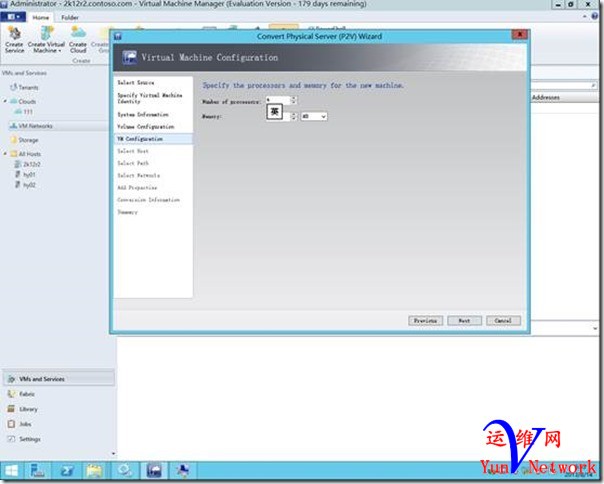
Task: Open the application file menu button
Action: tap(13, 17)
